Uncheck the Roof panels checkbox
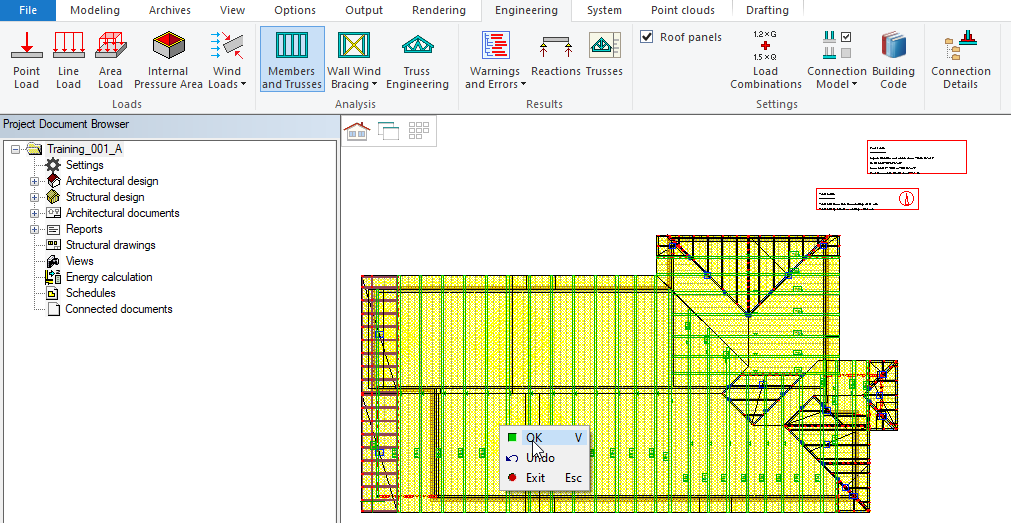The height and width of the screenshot is (523, 1011). (x=647, y=37)
